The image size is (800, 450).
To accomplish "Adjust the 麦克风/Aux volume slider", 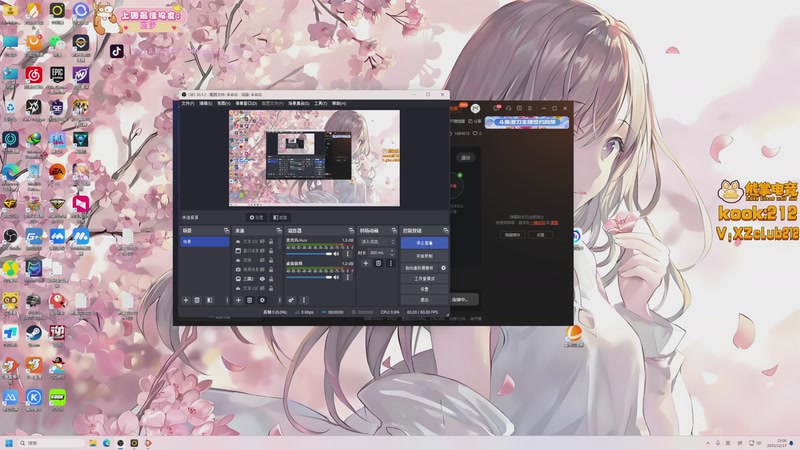I will point(309,254).
